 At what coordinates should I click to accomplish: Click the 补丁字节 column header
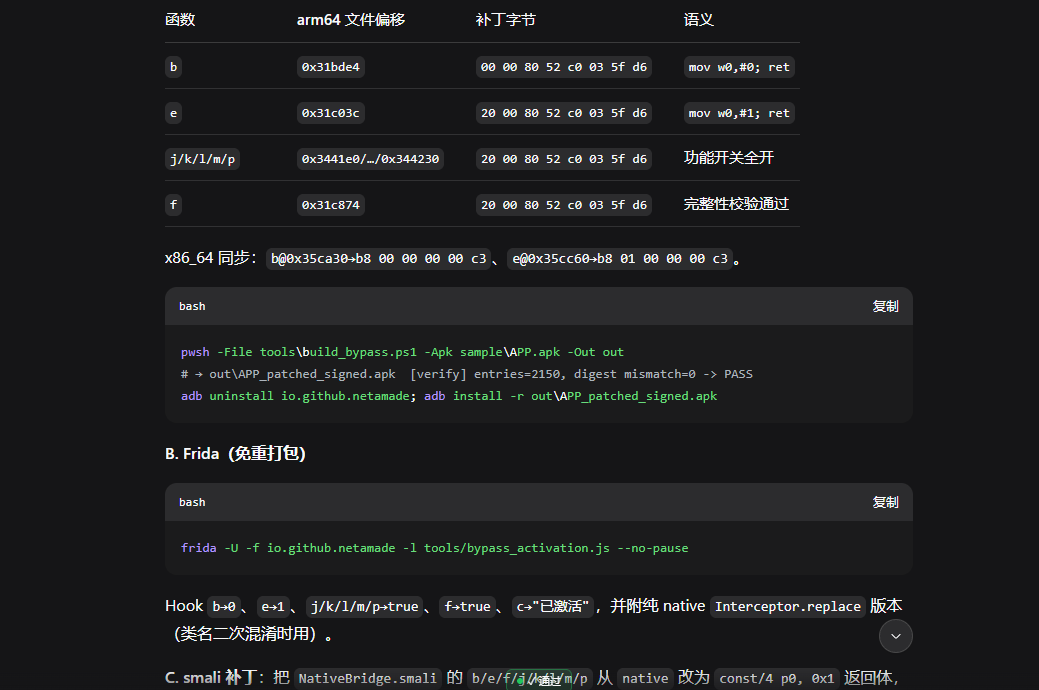pos(506,20)
